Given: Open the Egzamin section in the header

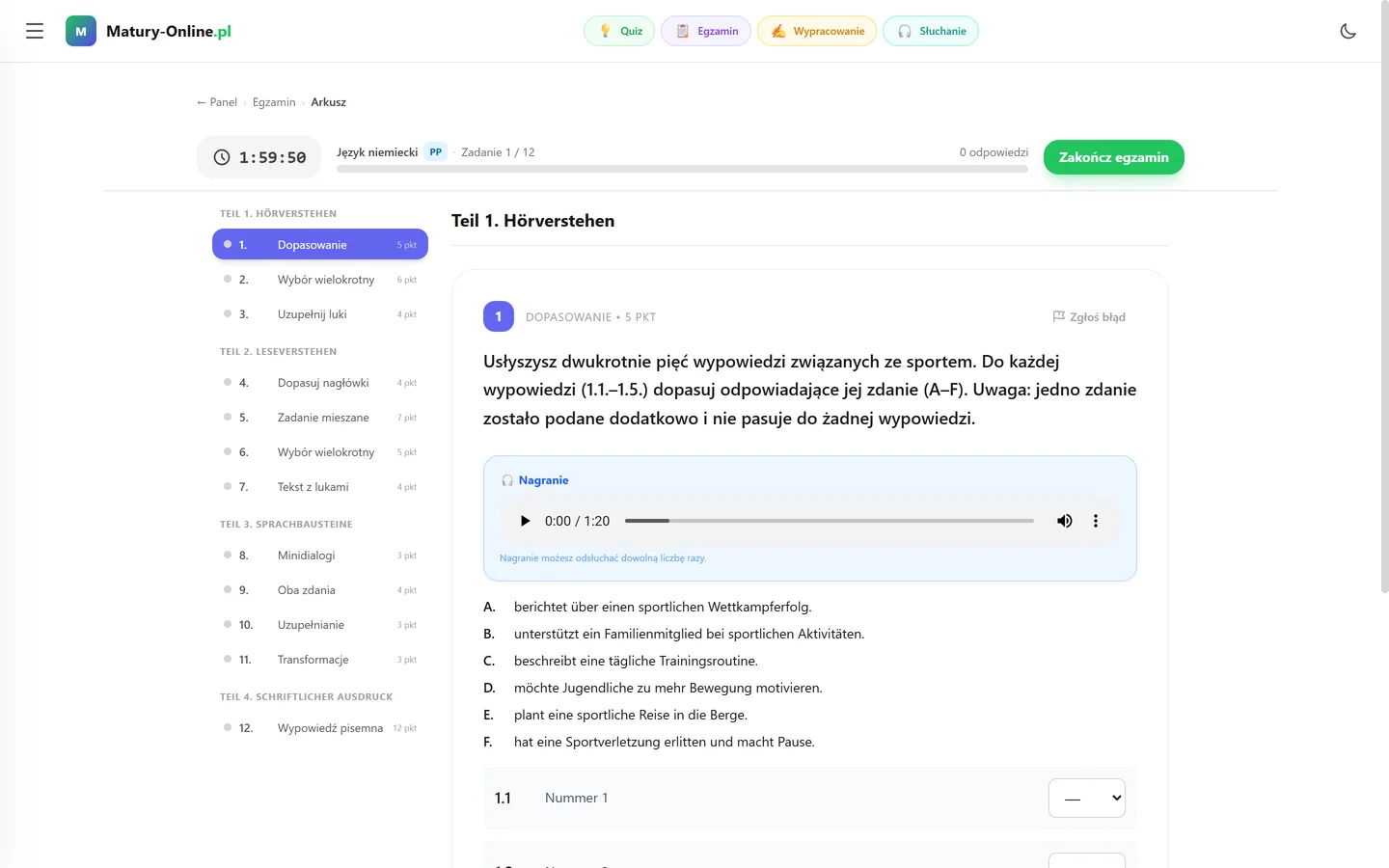Looking at the screenshot, I should 706,31.
